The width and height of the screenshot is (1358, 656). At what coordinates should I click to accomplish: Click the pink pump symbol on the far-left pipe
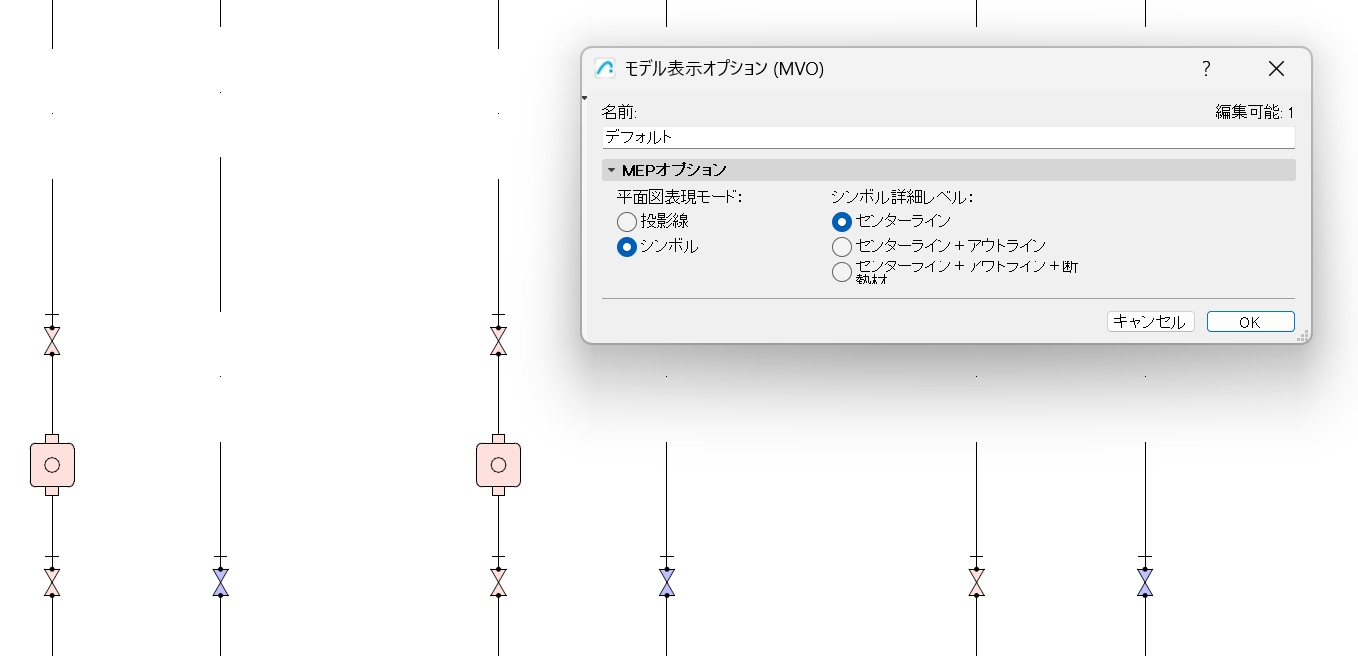pos(52,464)
